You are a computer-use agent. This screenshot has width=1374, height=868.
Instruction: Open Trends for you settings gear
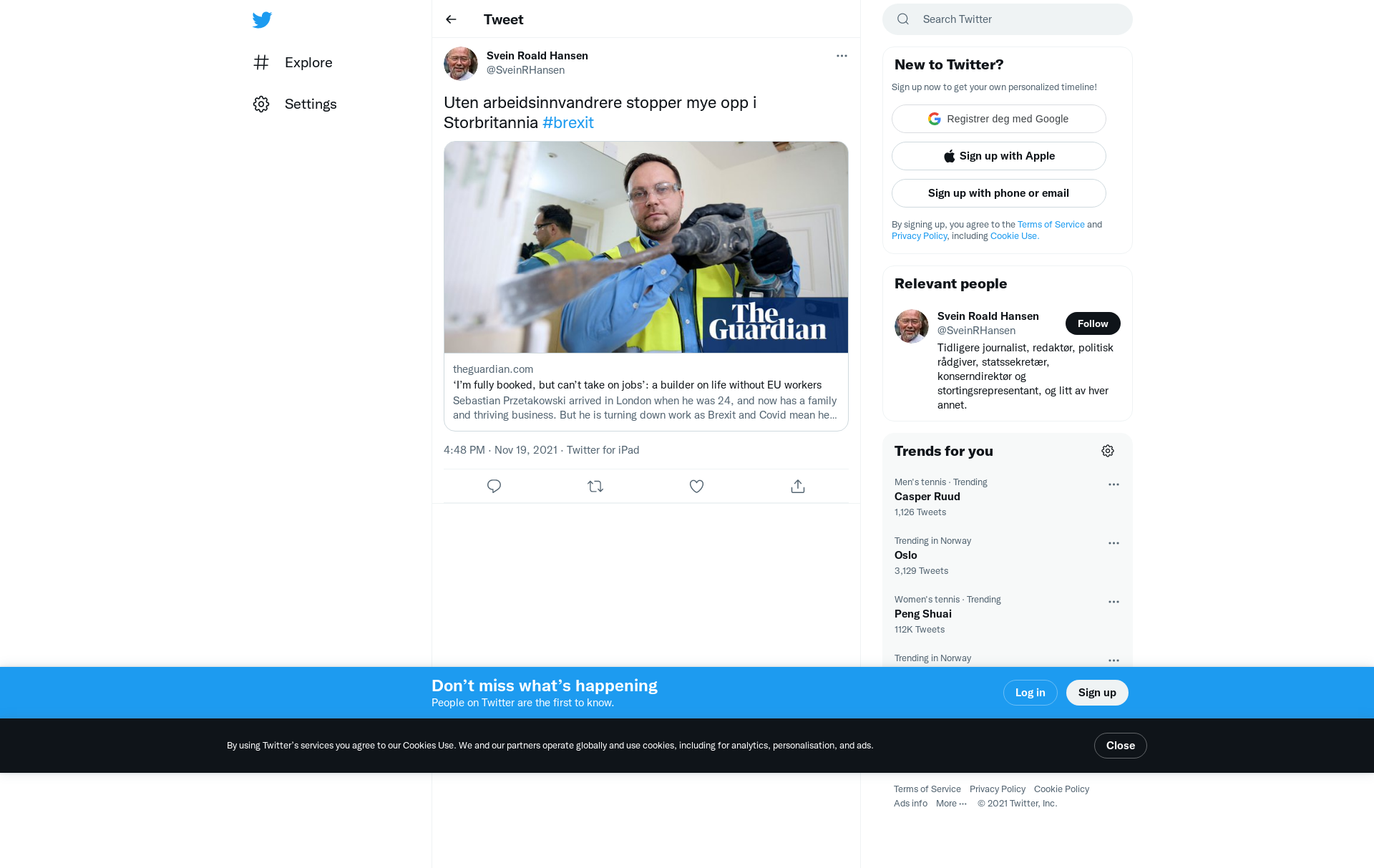pos(1108,451)
